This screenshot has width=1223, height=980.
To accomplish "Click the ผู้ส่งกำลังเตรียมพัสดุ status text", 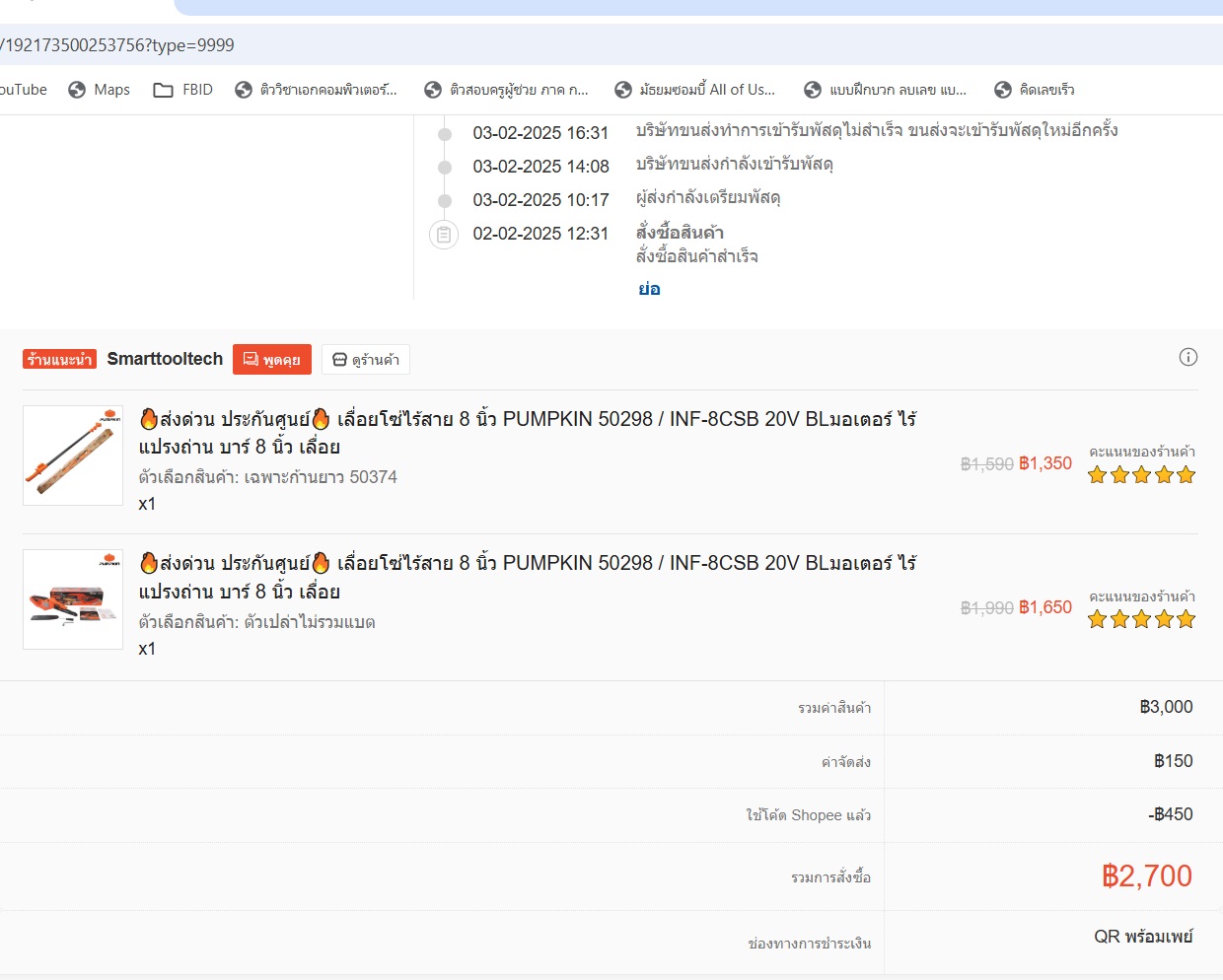I will click(x=708, y=198).
